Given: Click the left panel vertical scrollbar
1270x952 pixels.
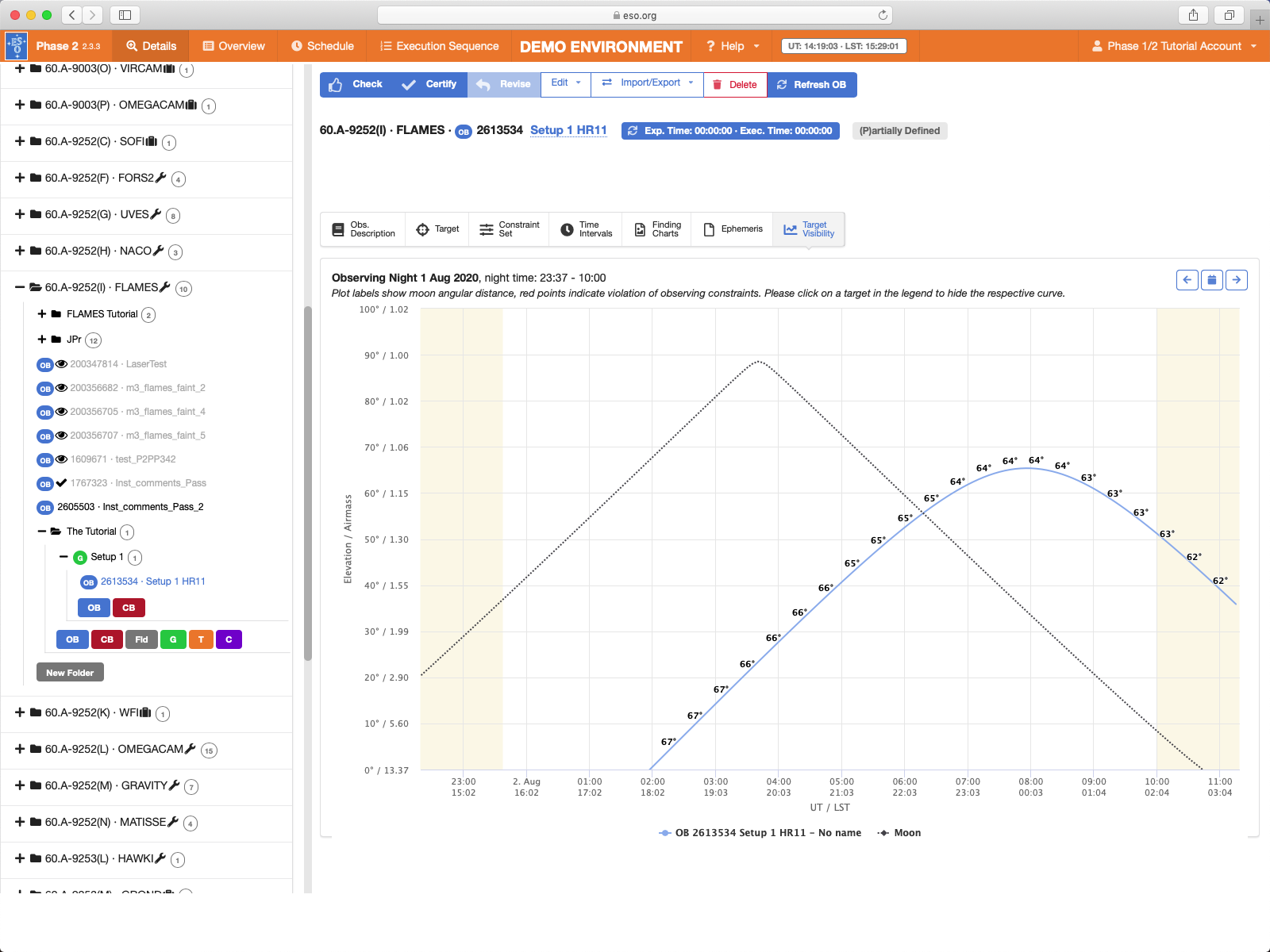Looking at the screenshot, I should coord(308,484).
